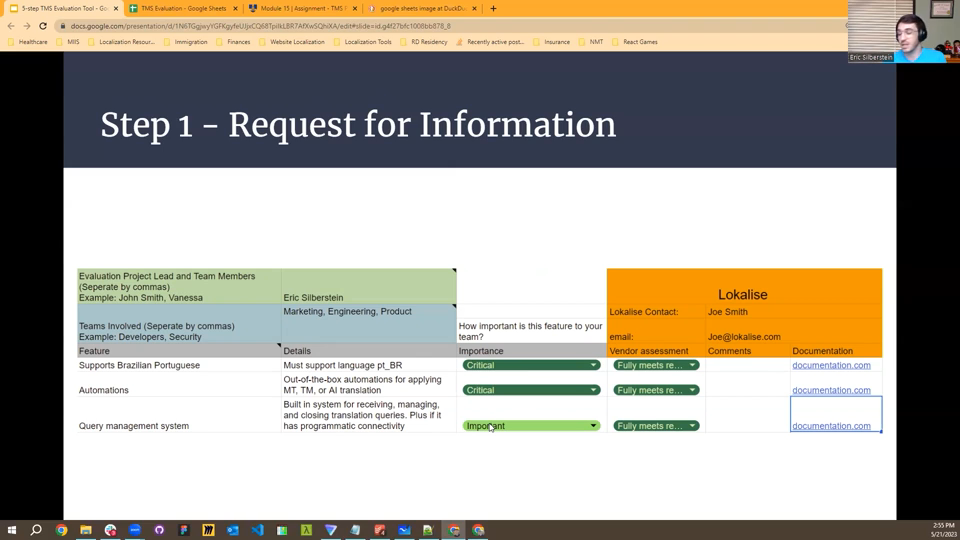This screenshot has width=960, height=540.
Task: Open the Immigration bookmark folder
Action: [x=186, y=42]
